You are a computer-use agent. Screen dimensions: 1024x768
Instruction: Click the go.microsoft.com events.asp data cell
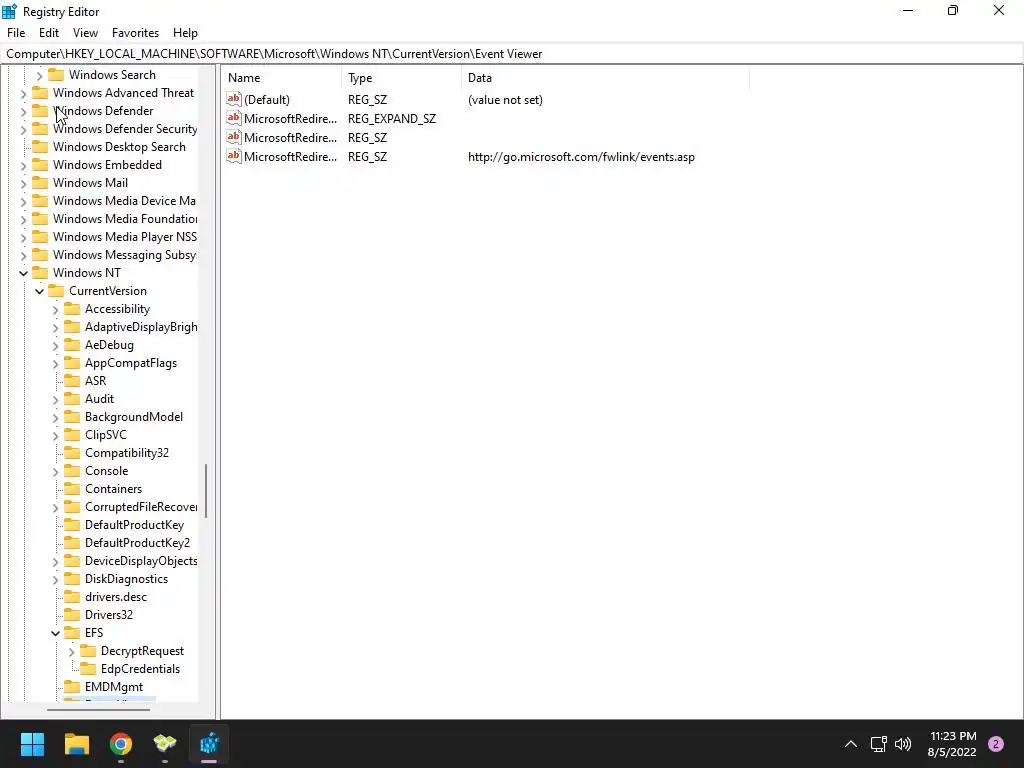pos(581,157)
